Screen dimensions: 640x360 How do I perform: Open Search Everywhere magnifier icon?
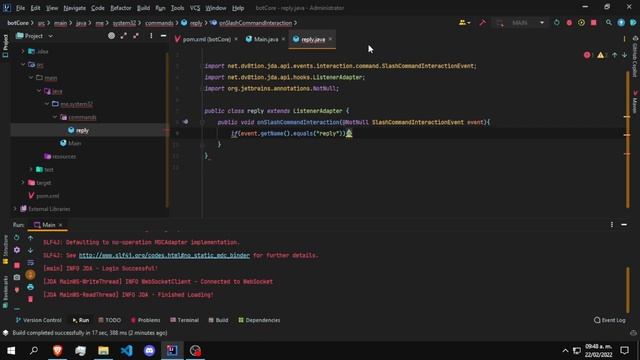point(609,23)
